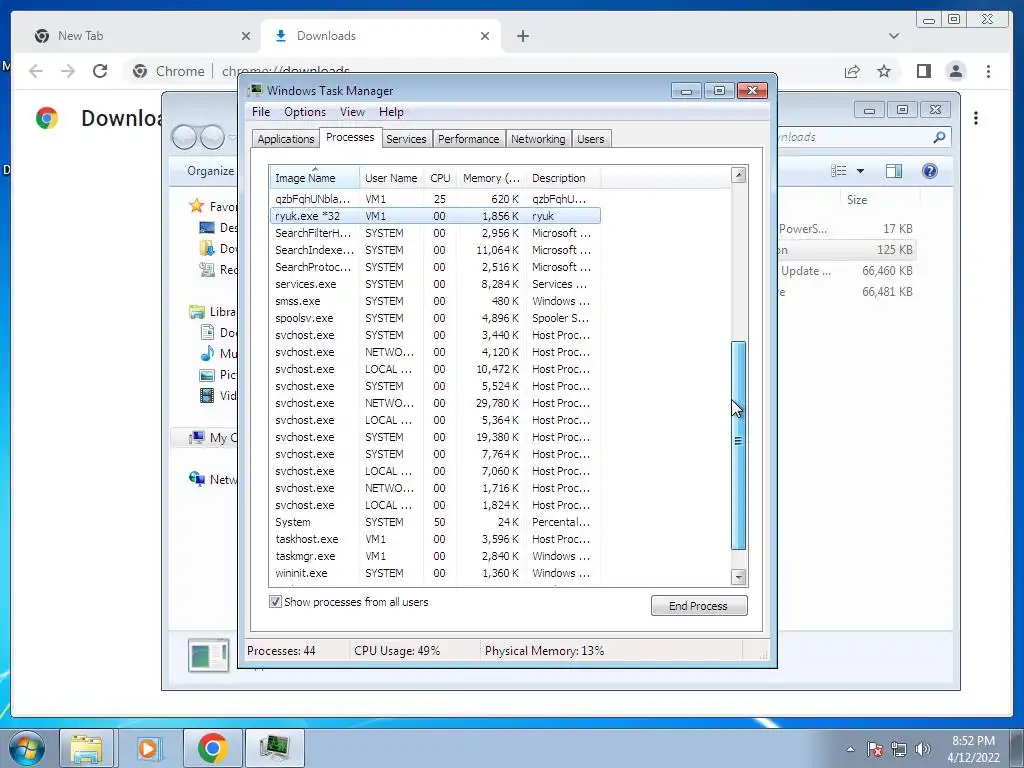The height and width of the screenshot is (768, 1024).
Task: Change Explorer view icon
Action: [839, 171]
